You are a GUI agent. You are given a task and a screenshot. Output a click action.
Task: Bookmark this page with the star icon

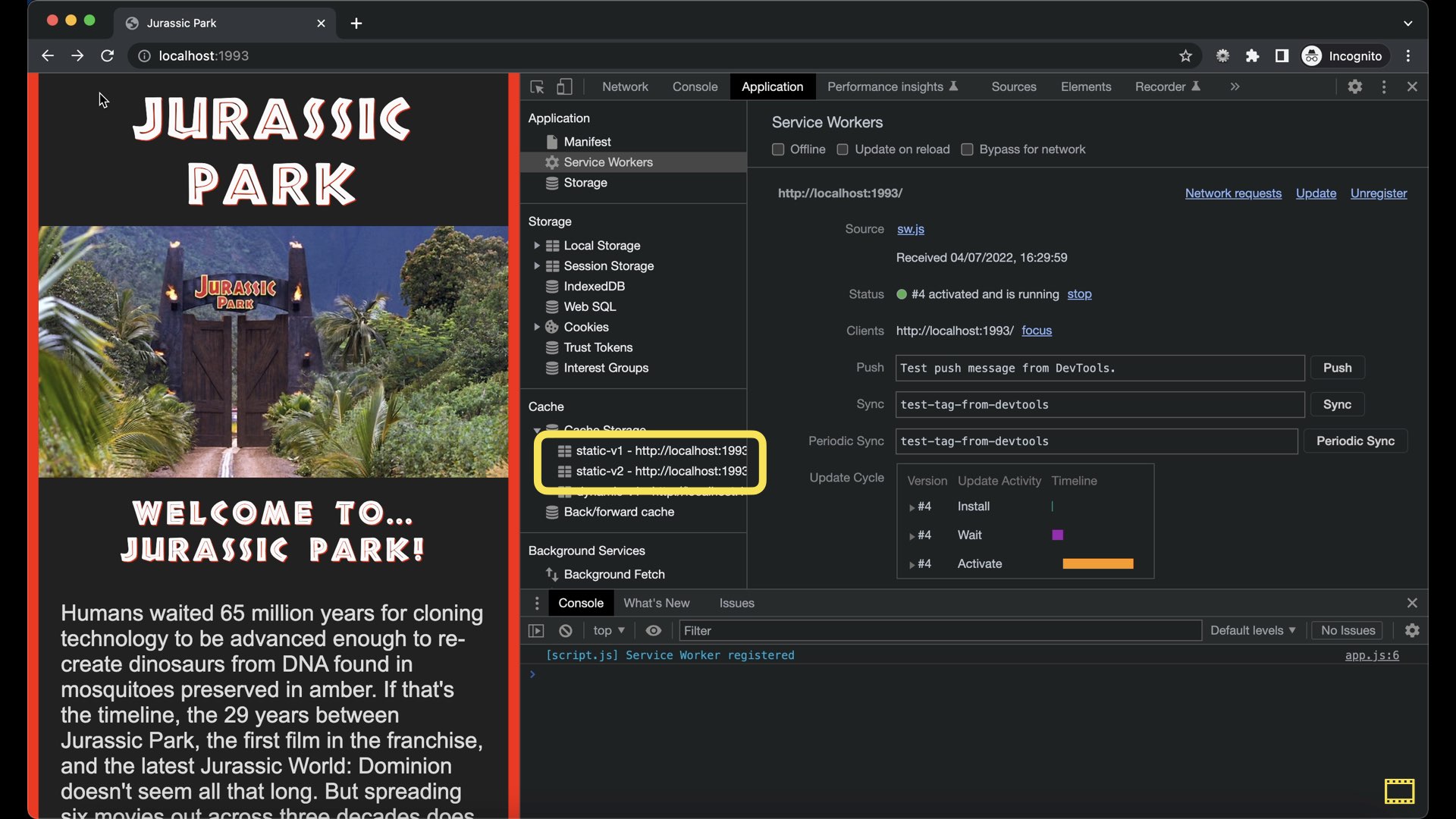click(x=1185, y=56)
